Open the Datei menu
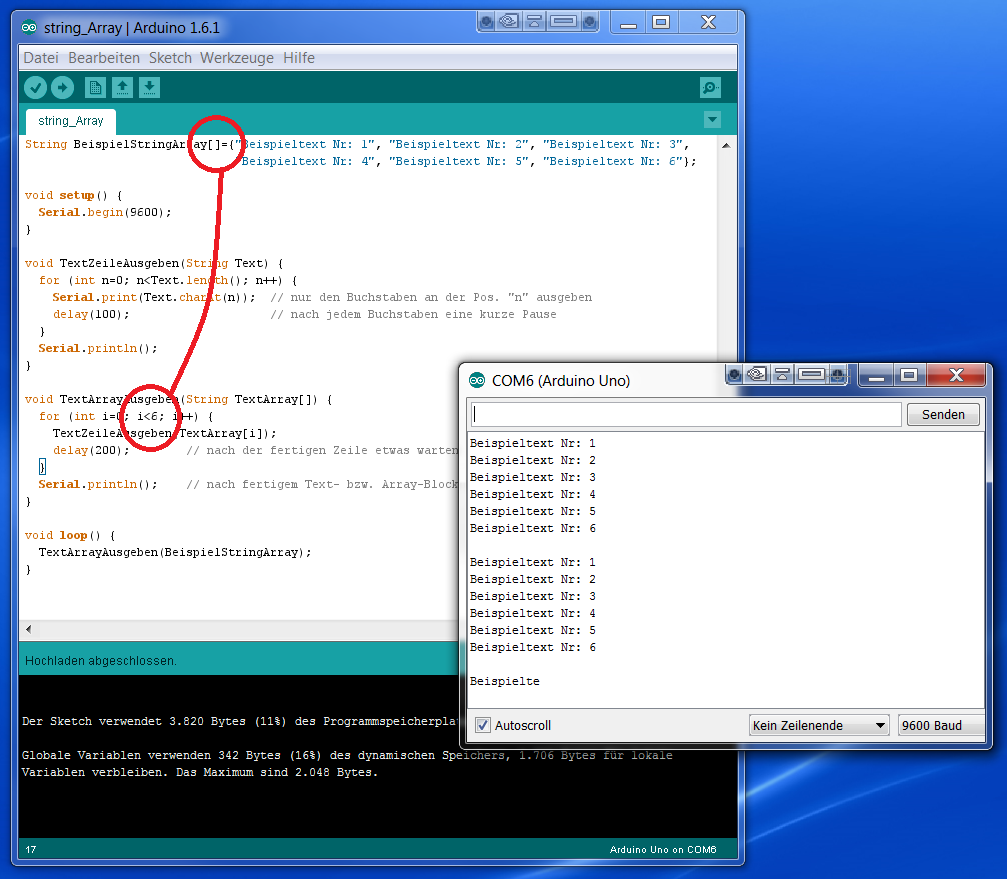Viewport: 1007px width, 879px height. coord(41,58)
